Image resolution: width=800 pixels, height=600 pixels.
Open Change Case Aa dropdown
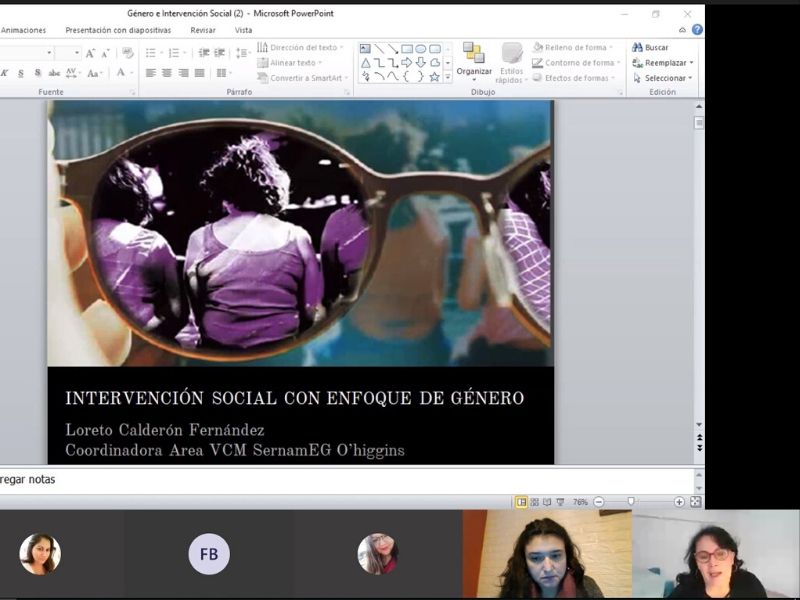(x=95, y=73)
